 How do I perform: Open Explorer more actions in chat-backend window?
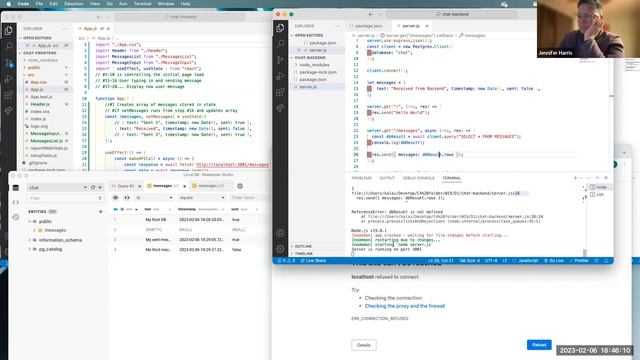pos(337,26)
